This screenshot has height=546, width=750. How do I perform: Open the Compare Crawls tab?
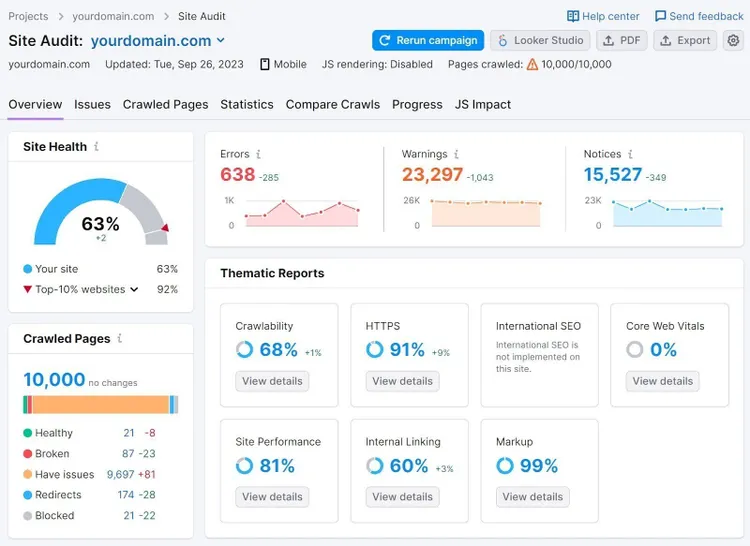(x=333, y=104)
